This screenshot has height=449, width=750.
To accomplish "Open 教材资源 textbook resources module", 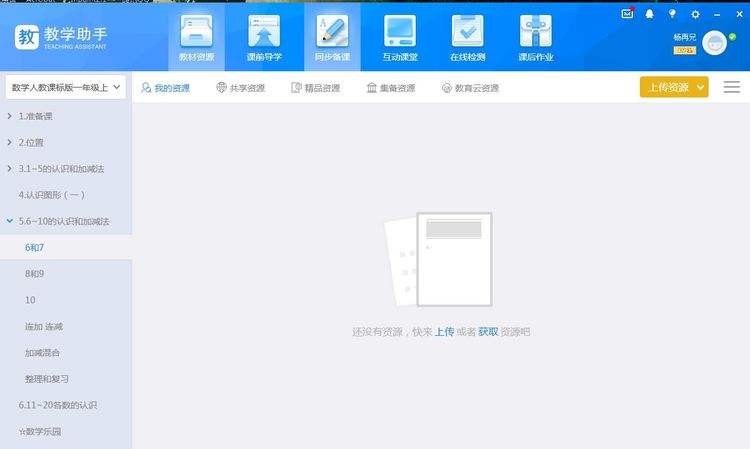I will tap(196, 38).
